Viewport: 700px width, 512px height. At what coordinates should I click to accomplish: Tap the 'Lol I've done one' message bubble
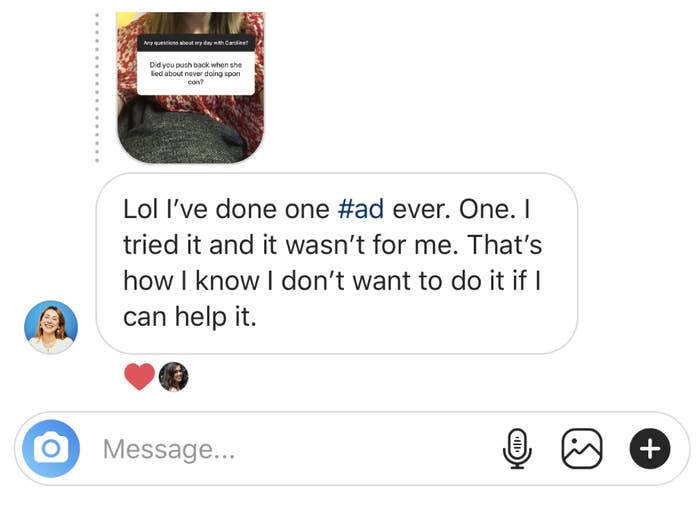point(337,263)
